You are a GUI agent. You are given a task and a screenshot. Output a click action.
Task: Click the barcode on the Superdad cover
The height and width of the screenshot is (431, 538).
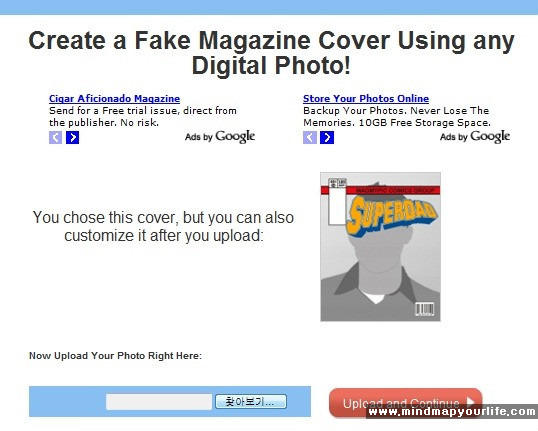pyautogui.click(x=424, y=309)
